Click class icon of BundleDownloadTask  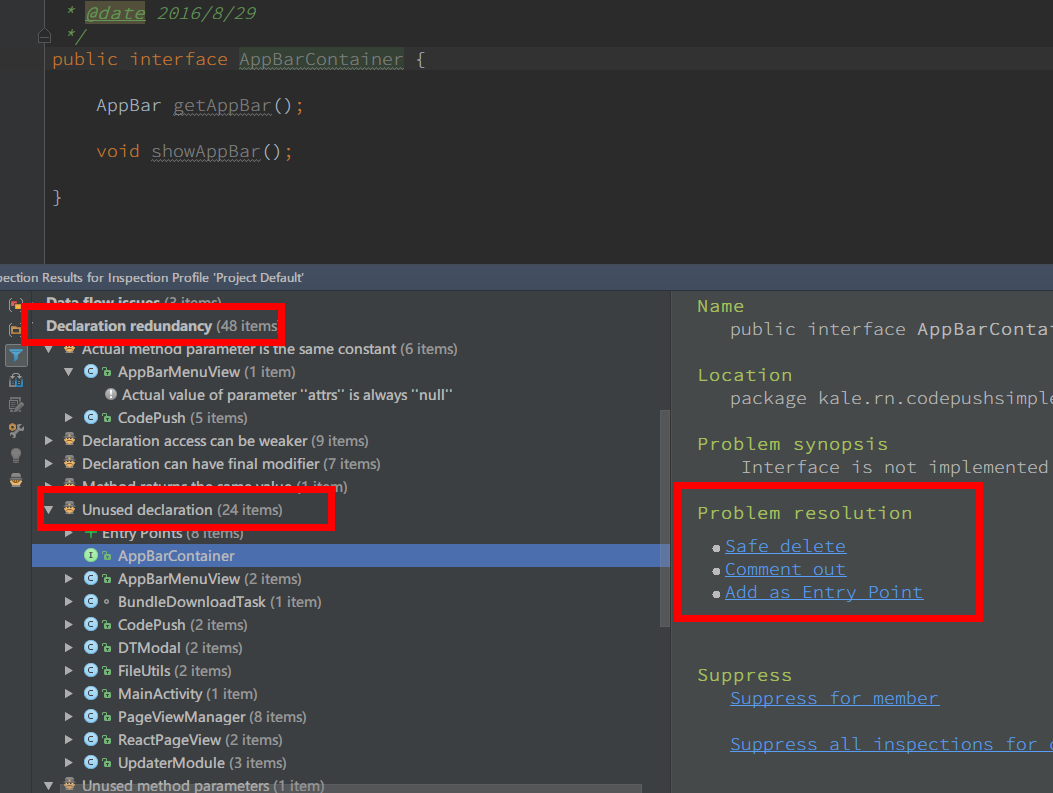[x=91, y=602]
